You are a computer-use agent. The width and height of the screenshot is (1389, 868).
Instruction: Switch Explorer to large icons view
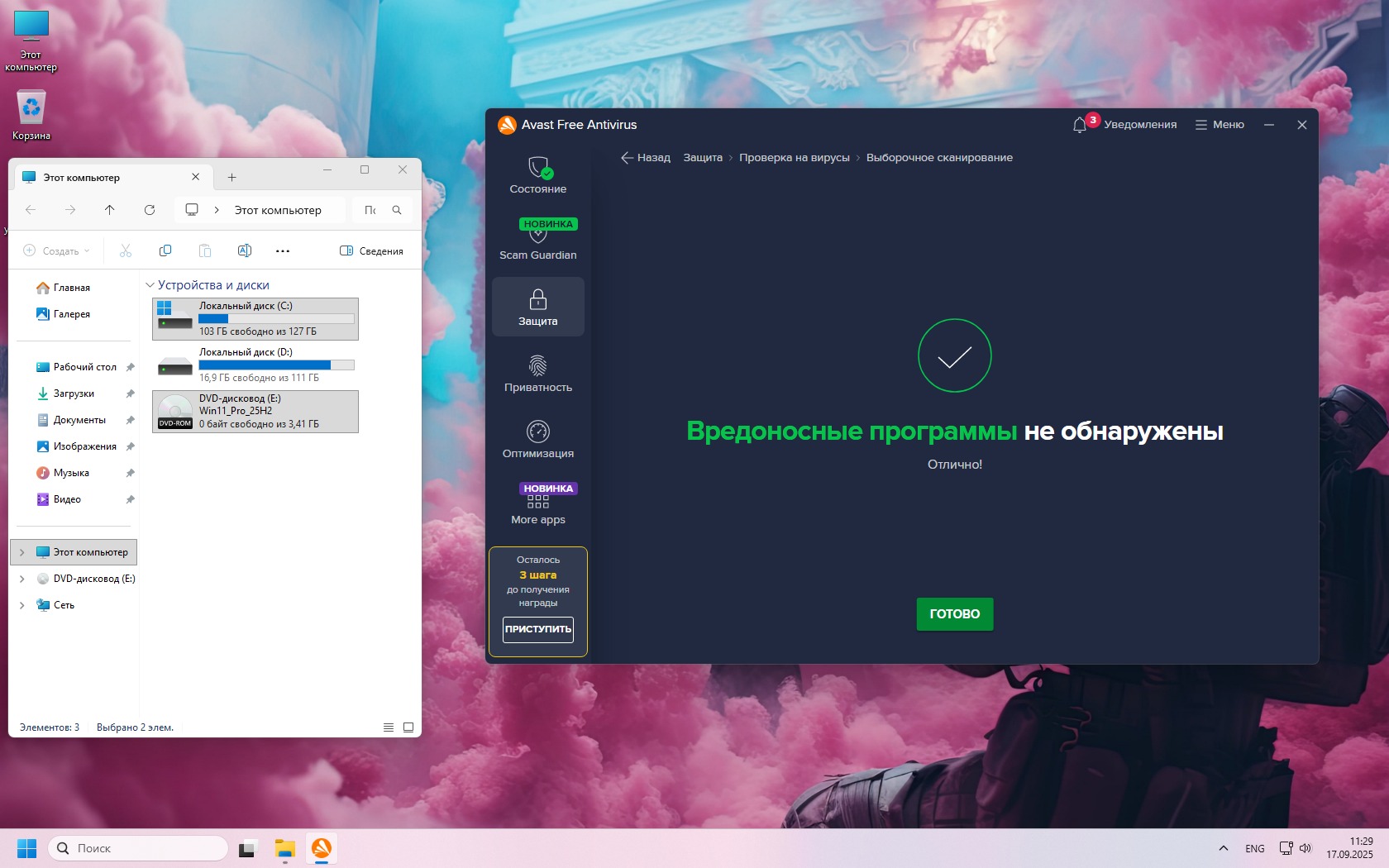(408, 727)
